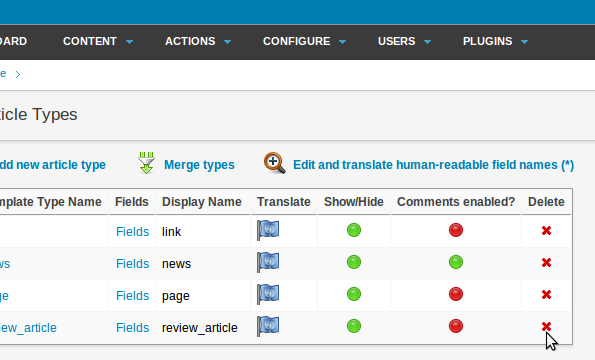Delete the news article type

coord(546,263)
